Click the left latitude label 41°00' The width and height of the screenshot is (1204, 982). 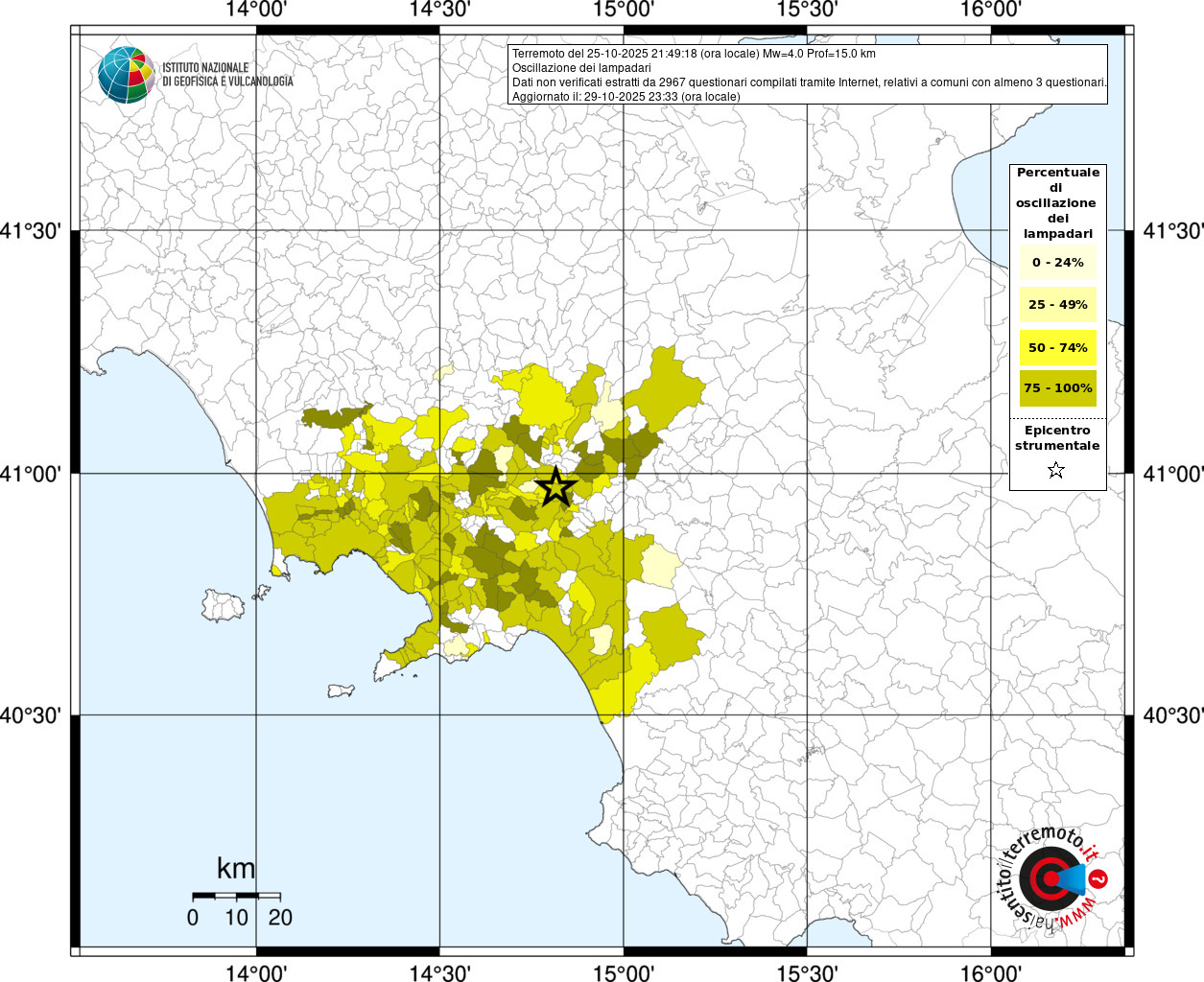tap(31, 474)
